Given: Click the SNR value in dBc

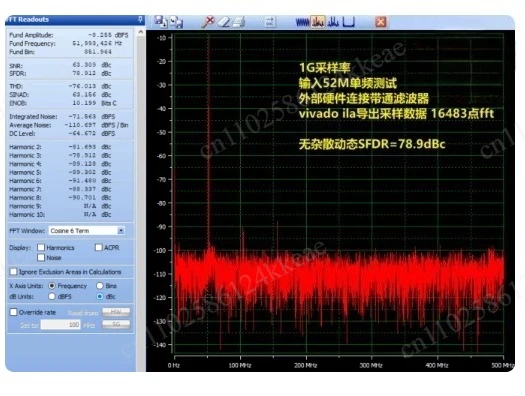Looking at the screenshot, I should [84, 65].
